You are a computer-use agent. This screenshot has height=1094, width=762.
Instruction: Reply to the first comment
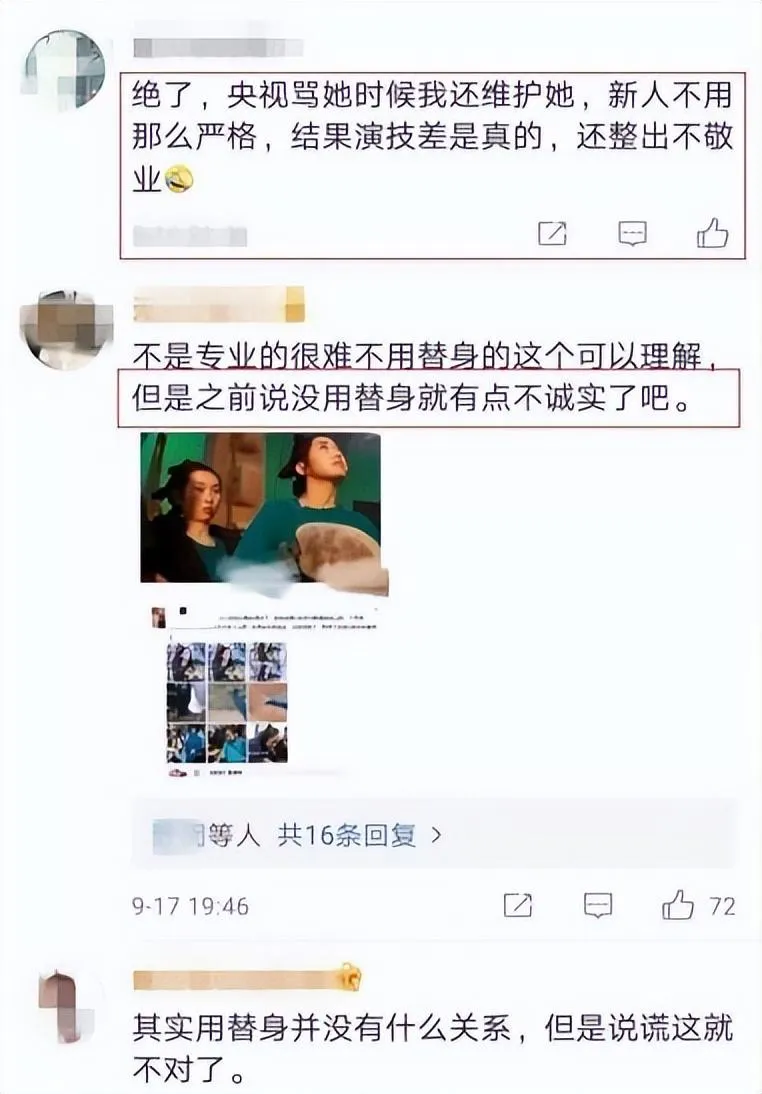click(632, 233)
